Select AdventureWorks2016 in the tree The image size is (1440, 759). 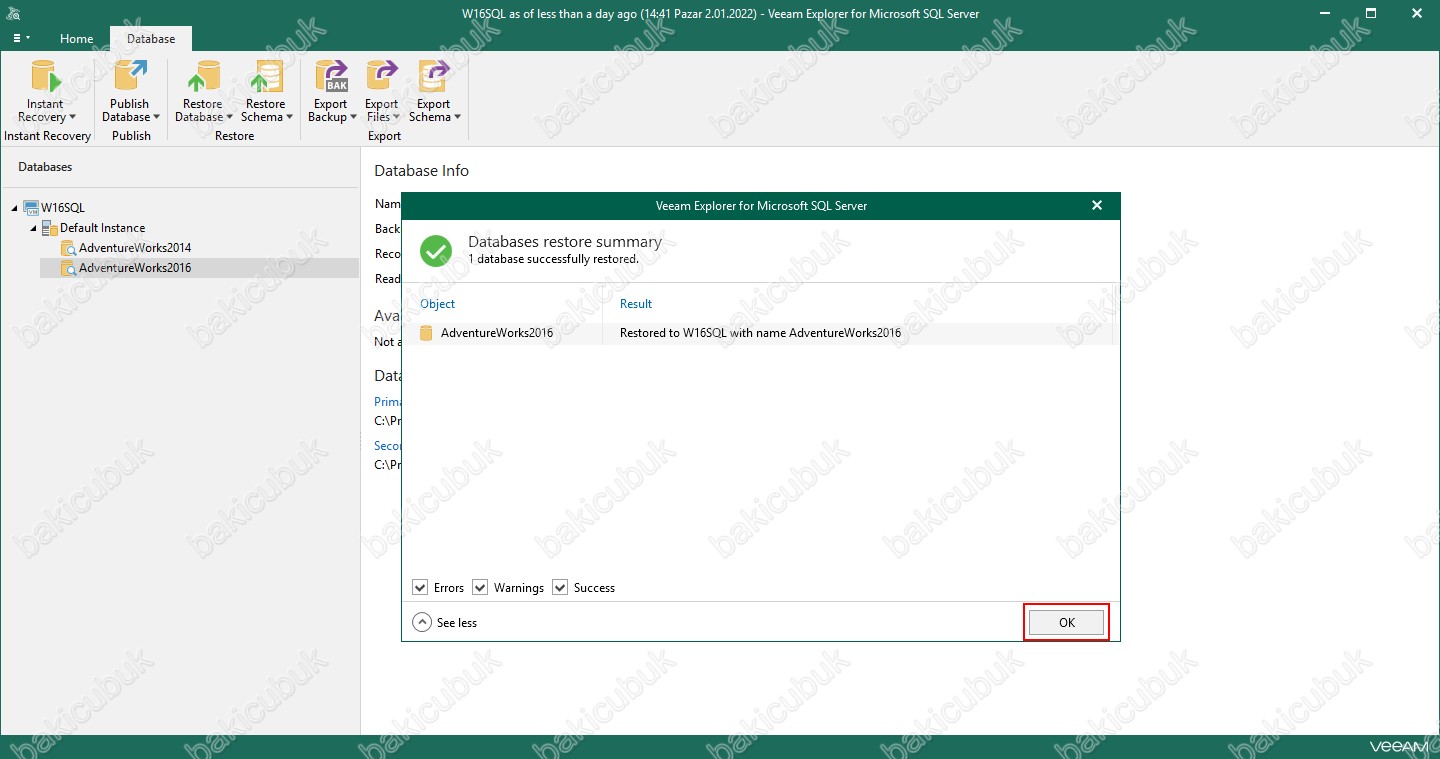click(x=135, y=267)
